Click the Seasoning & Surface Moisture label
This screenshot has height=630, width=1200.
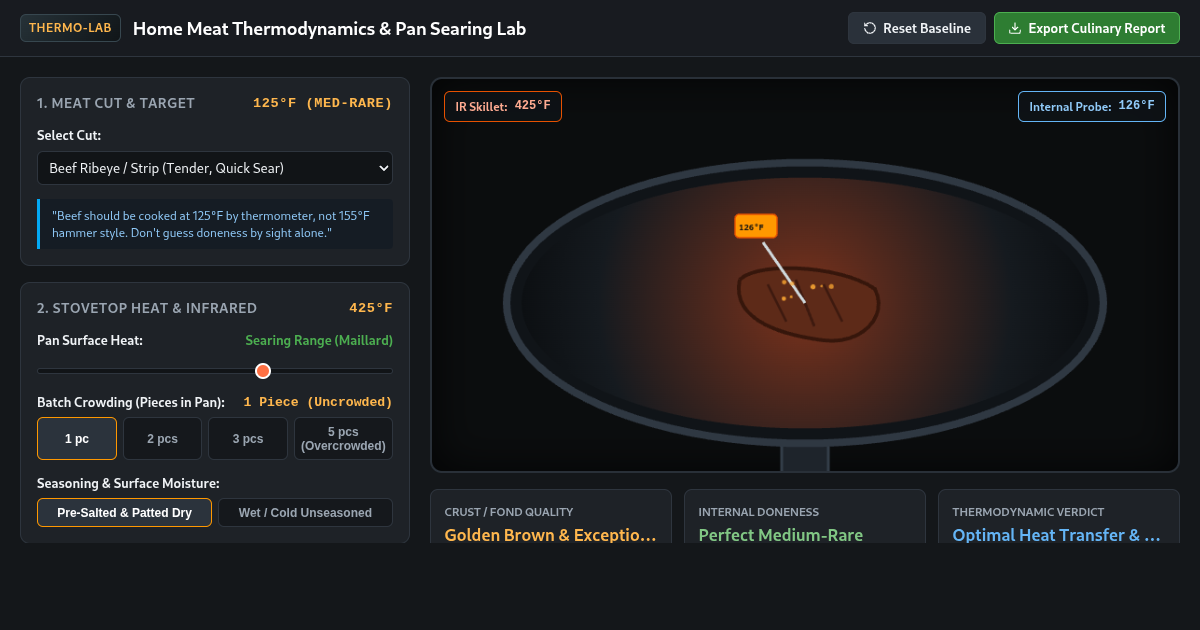128,483
